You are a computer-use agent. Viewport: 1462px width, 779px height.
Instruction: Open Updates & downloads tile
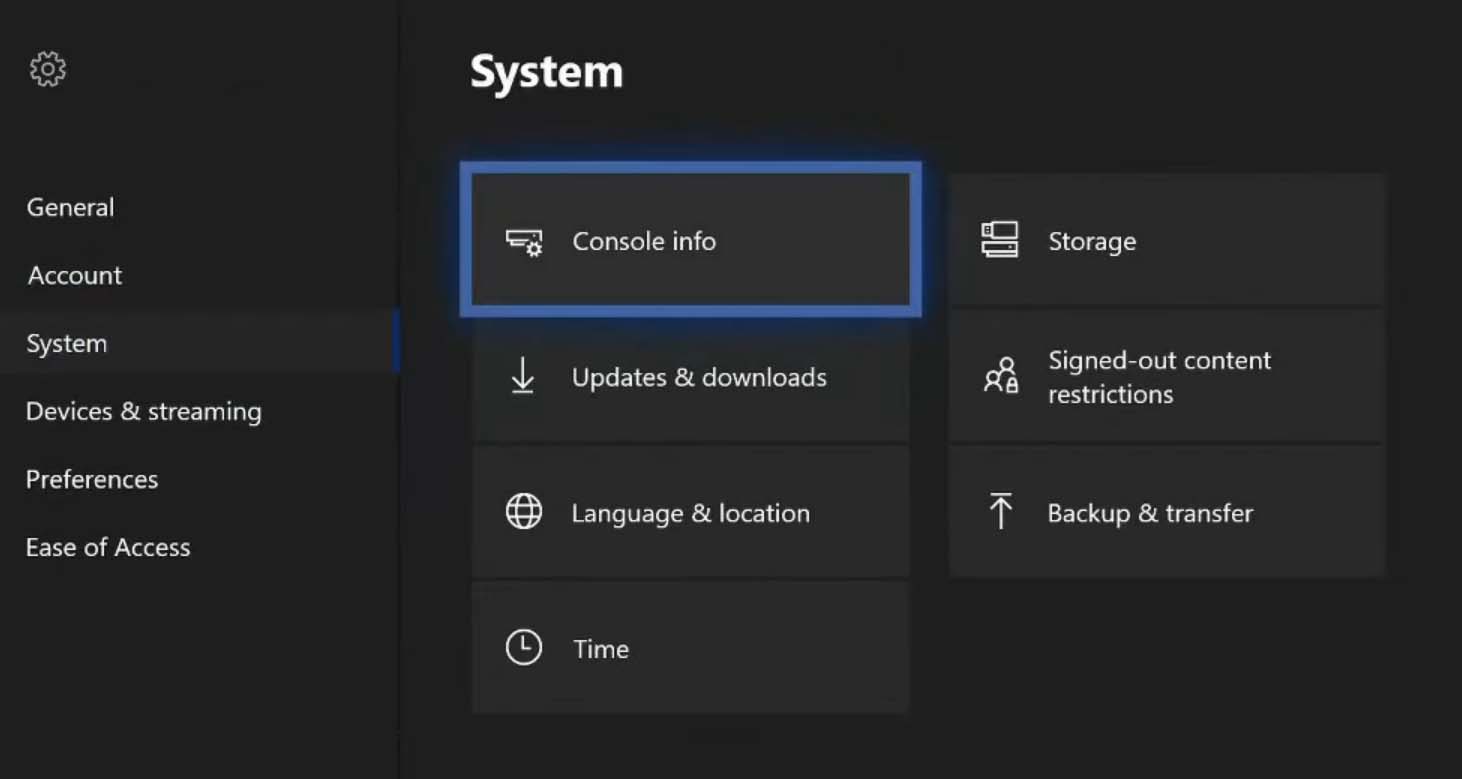click(x=690, y=376)
